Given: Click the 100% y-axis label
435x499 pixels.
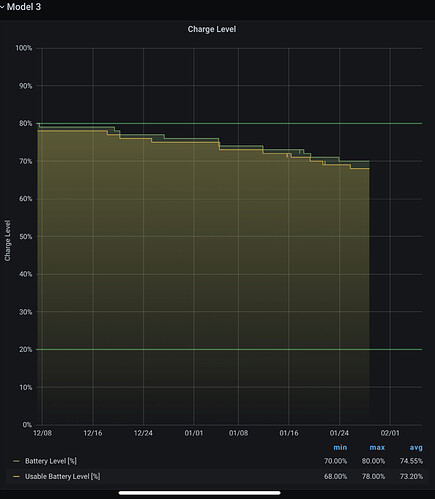Looking at the screenshot, I should 24,48.
